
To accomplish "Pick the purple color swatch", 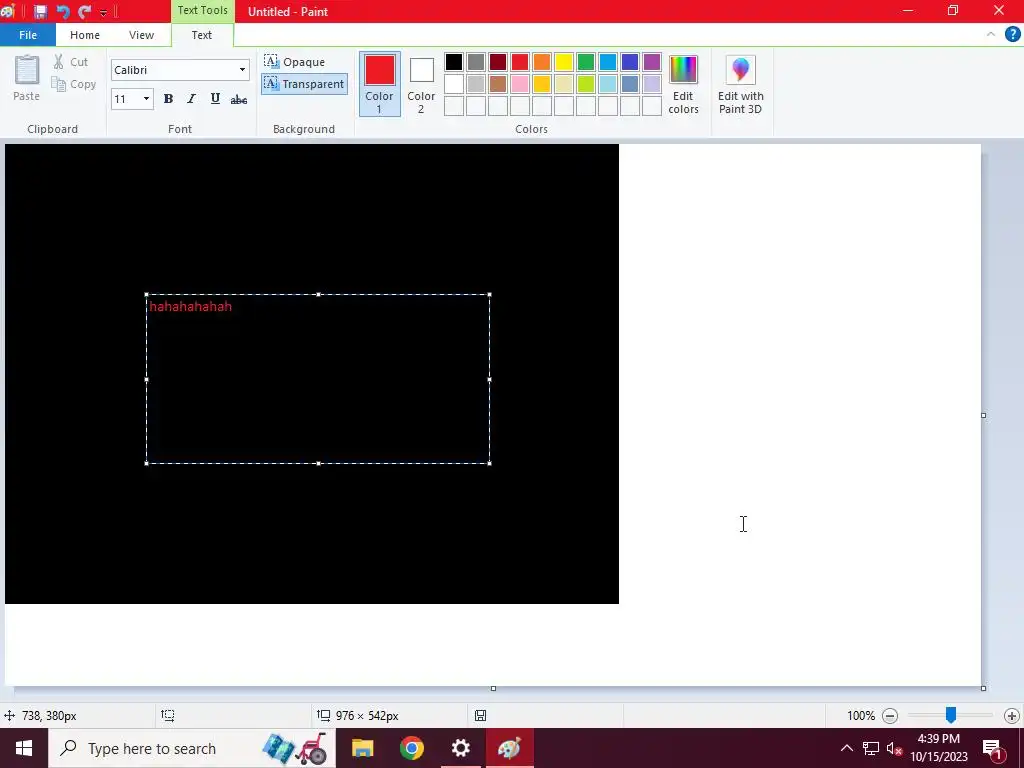I will (652, 62).
